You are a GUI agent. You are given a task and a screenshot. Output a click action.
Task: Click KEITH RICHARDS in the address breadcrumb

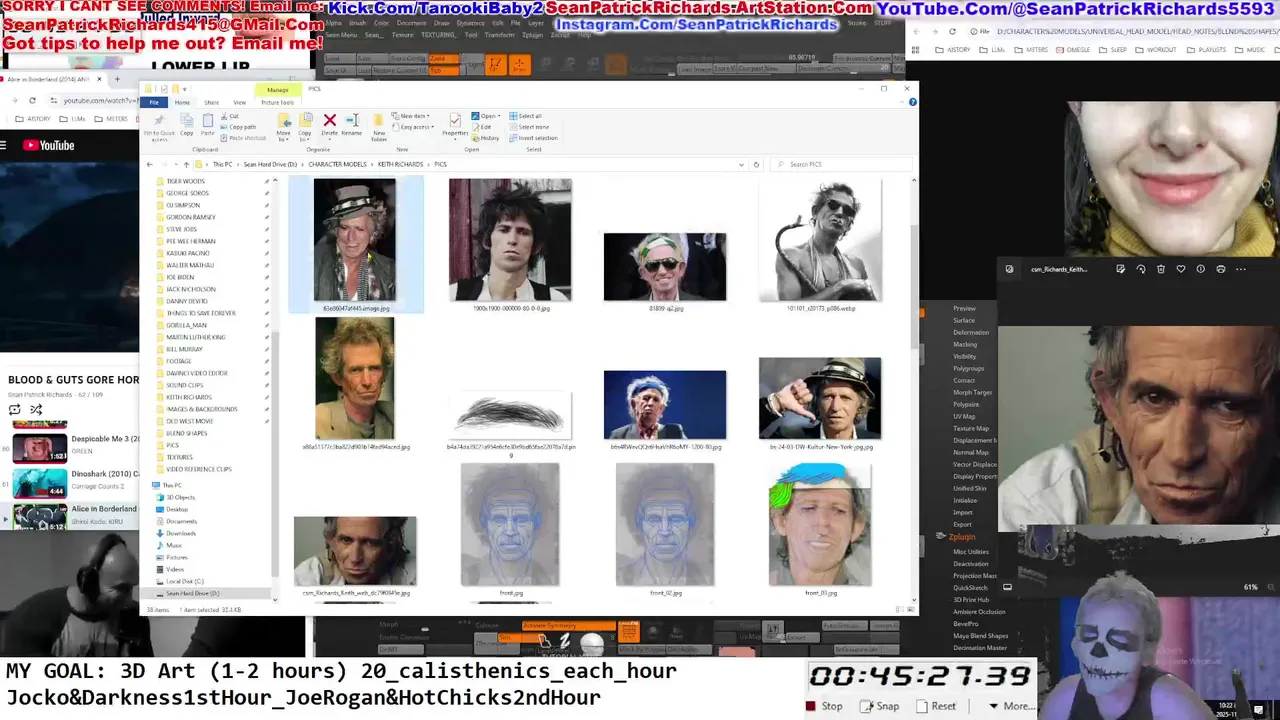pyautogui.click(x=400, y=164)
